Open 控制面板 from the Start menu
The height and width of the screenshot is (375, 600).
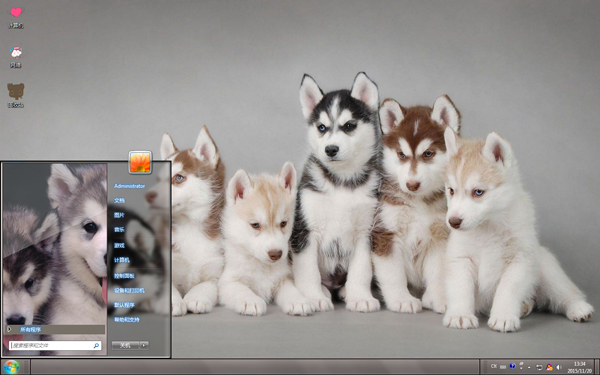coord(124,276)
